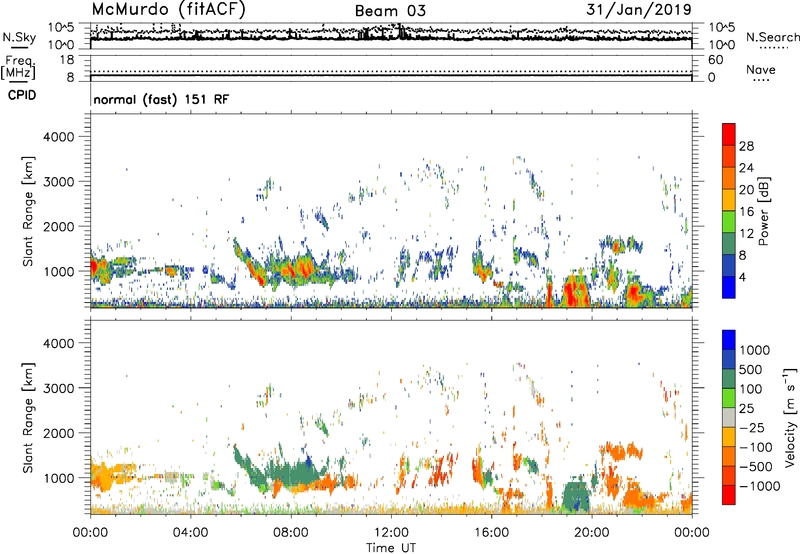Click the gray segment of velocity colorbar
This screenshot has width=800, height=554.
coord(729,417)
